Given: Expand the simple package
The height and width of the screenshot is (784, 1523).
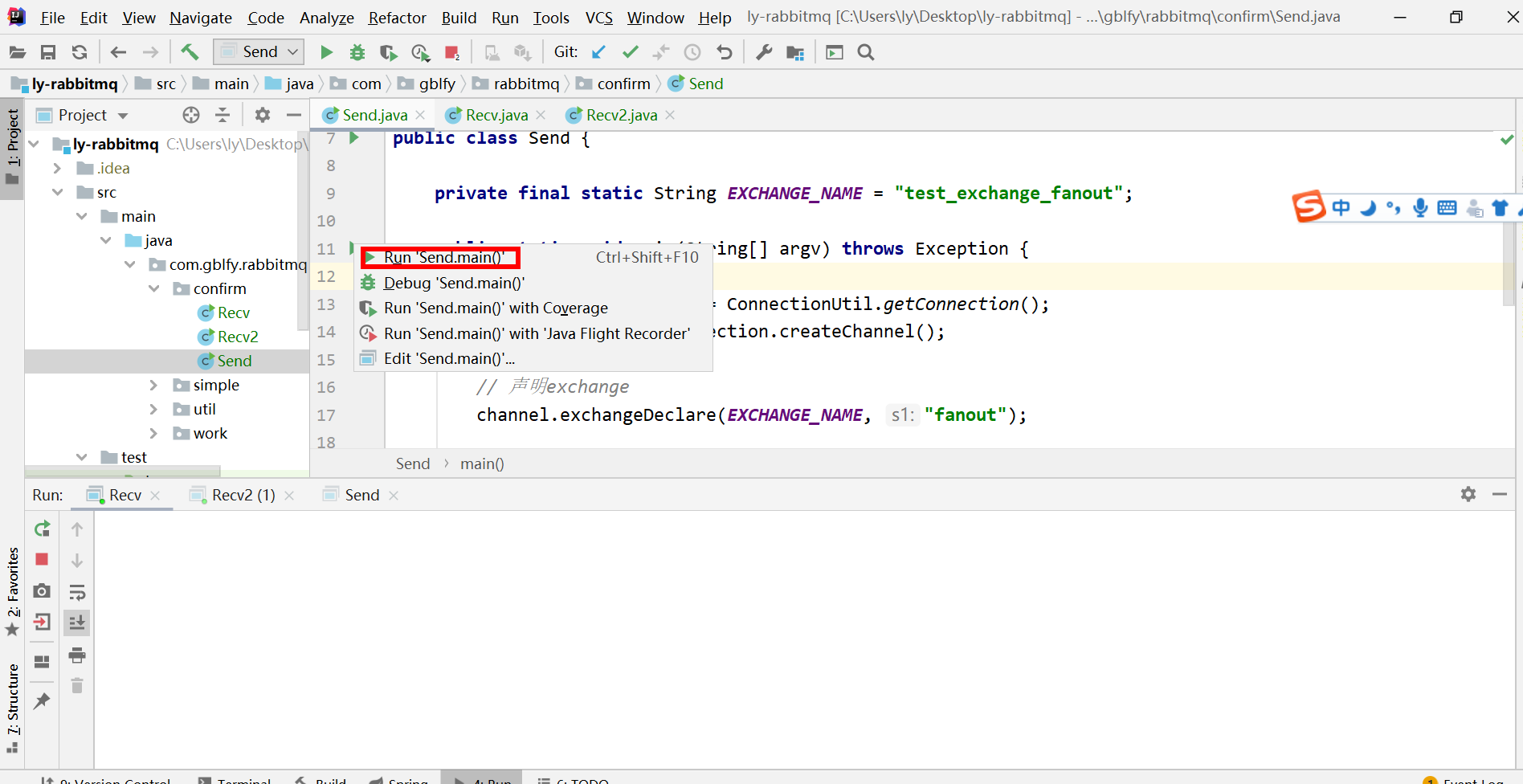Looking at the screenshot, I should tap(153, 385).
